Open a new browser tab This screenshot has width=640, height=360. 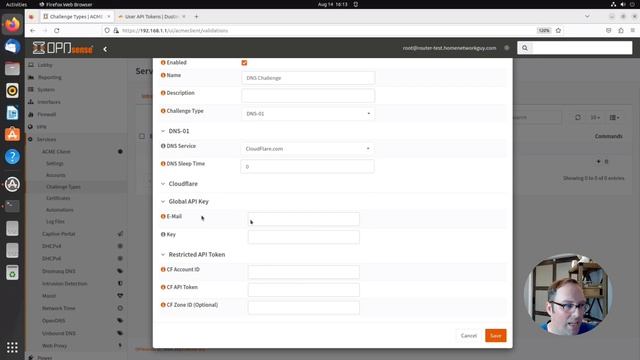click(196, 17)
